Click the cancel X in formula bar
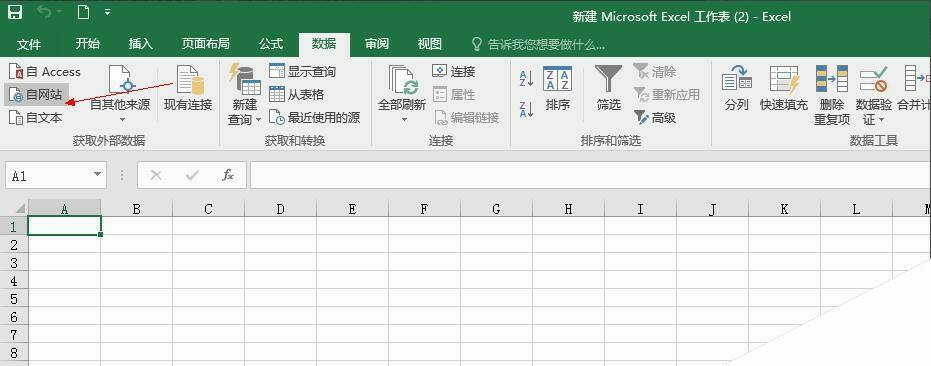This screenshot has width=931, height=366. click(x=156, y=175)
